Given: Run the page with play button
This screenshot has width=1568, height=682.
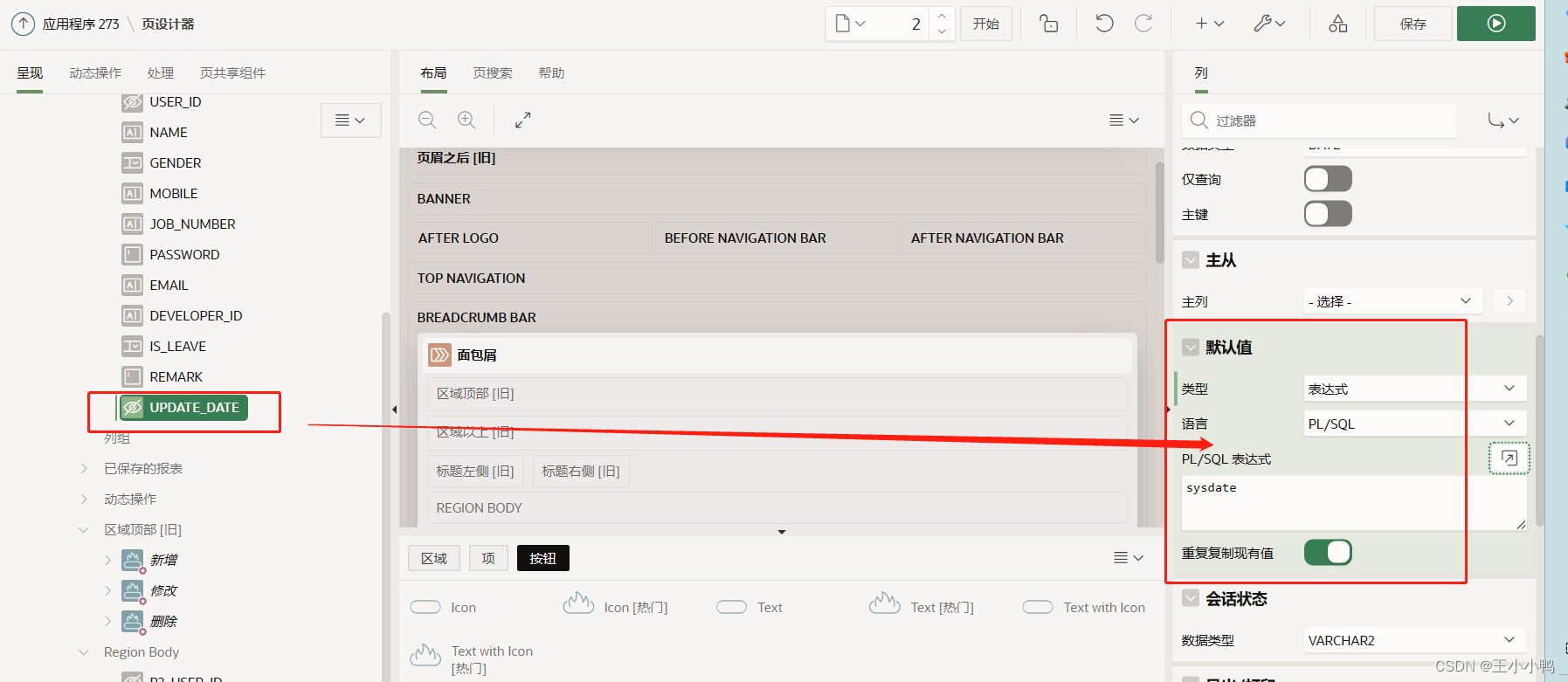Looking at the screenshot, I should (1496, 24).
